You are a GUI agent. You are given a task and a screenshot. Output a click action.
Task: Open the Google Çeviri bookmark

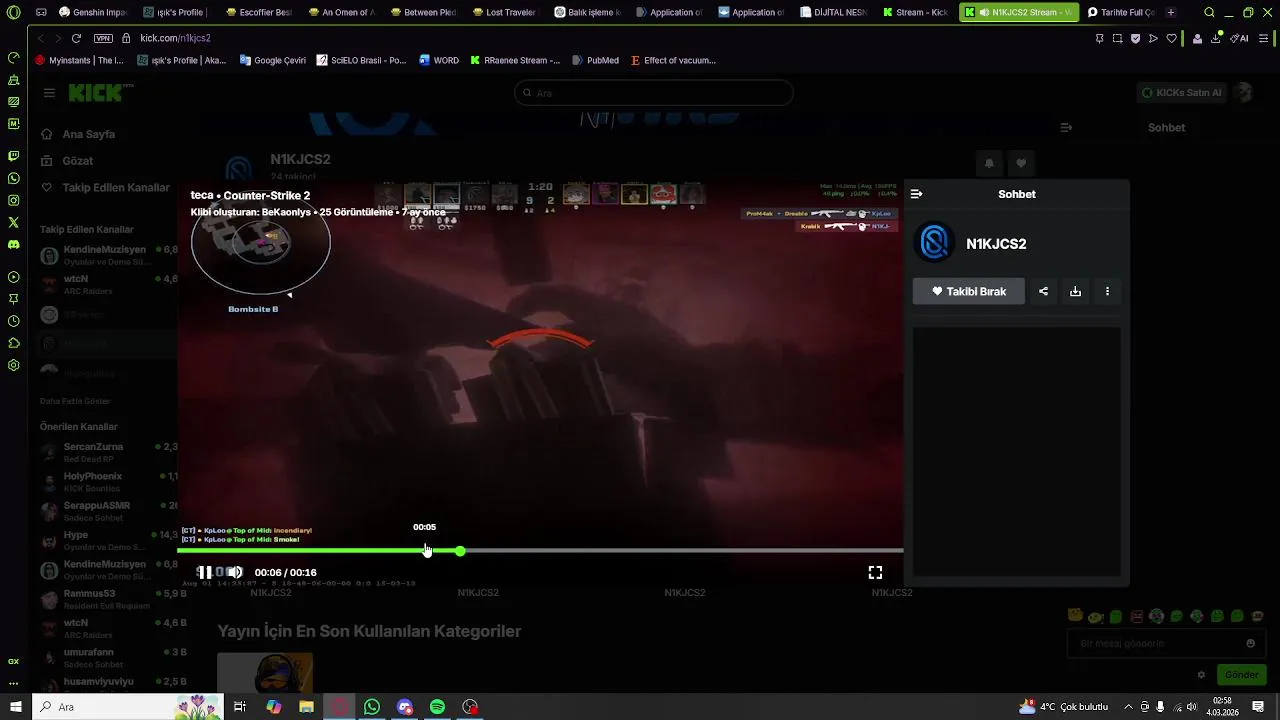(x=273, y=60)
